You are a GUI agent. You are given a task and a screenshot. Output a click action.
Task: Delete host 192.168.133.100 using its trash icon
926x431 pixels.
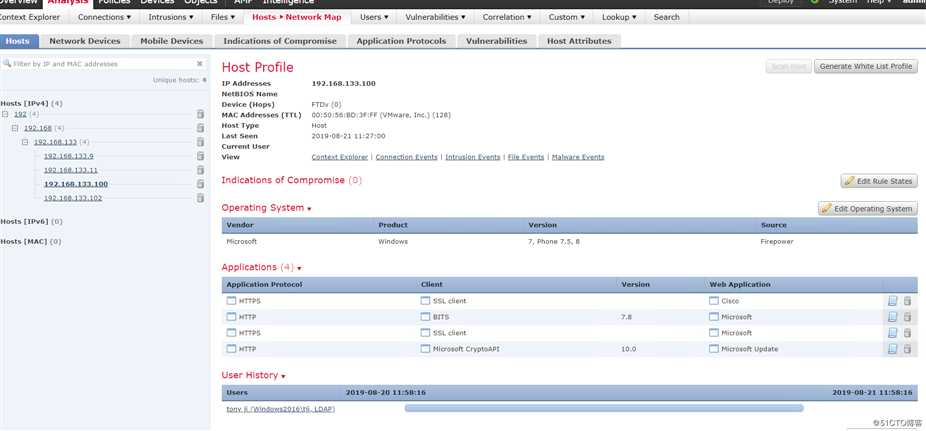tap(200, 184)
